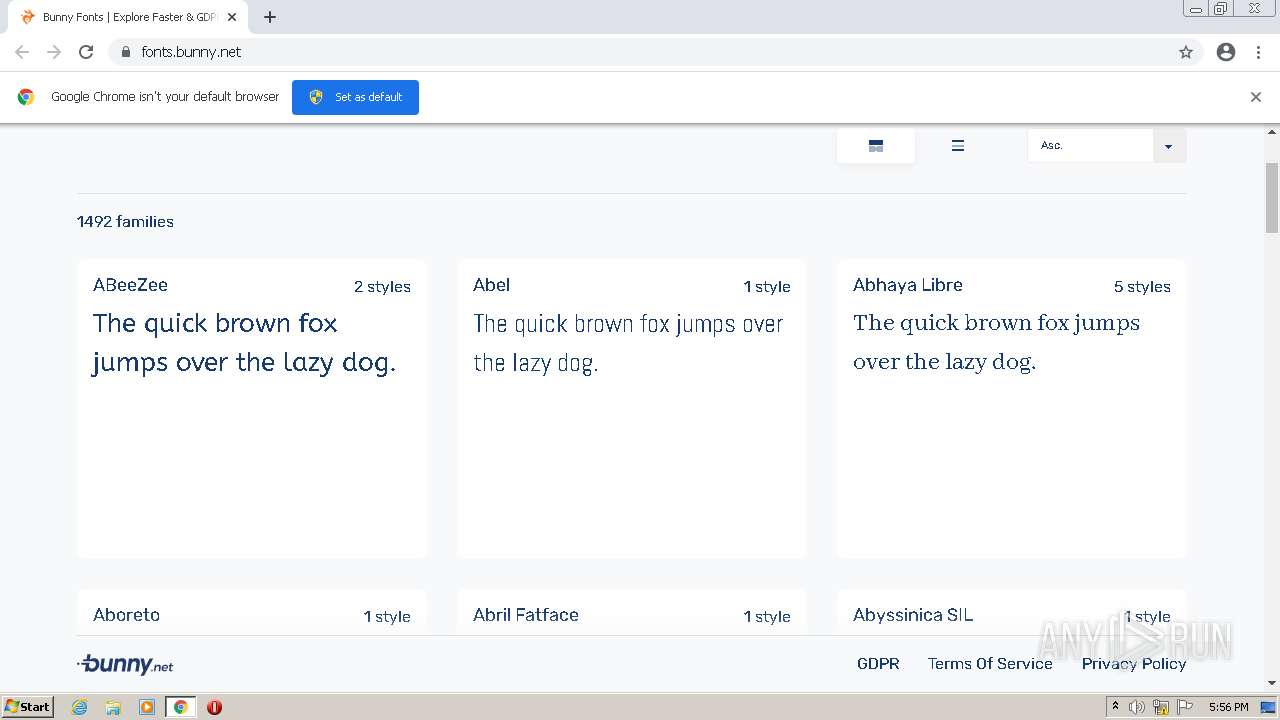Open File Explorer from taskbar
The width and height of the screenshot is (1280, 720).
113,707
